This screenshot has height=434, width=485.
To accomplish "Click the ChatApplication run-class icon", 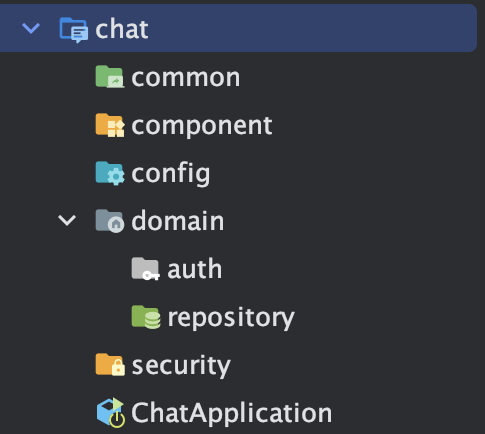I will click(x=111, y=412).
